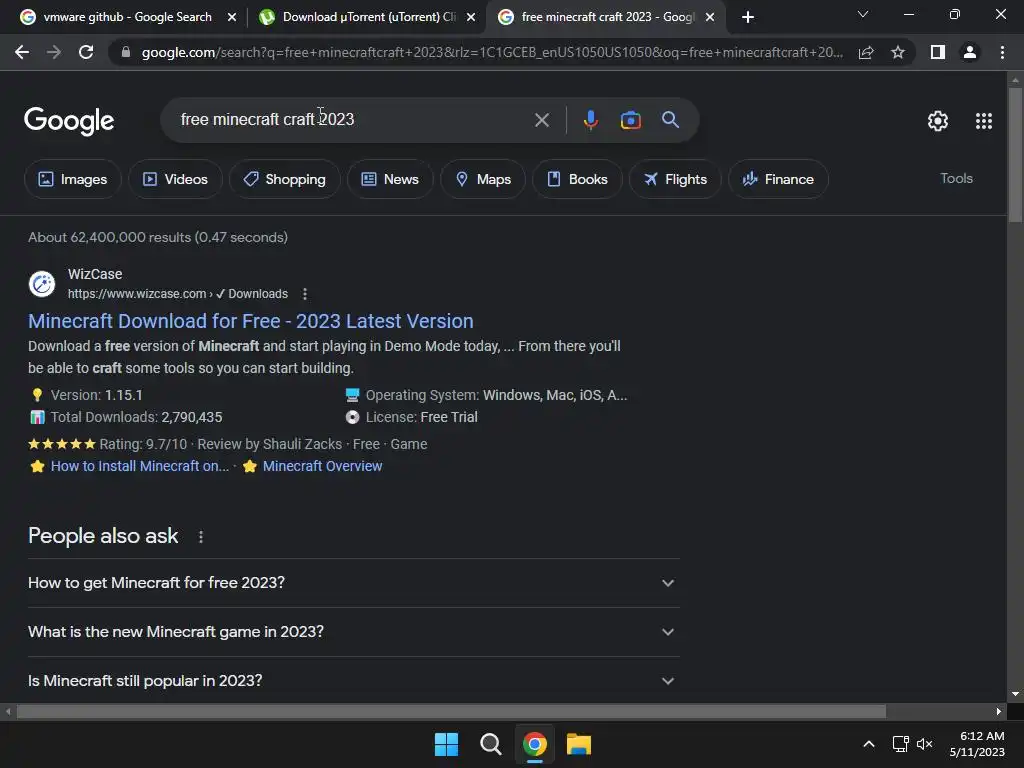Click the muted volume tray icon

coord(924,744)
